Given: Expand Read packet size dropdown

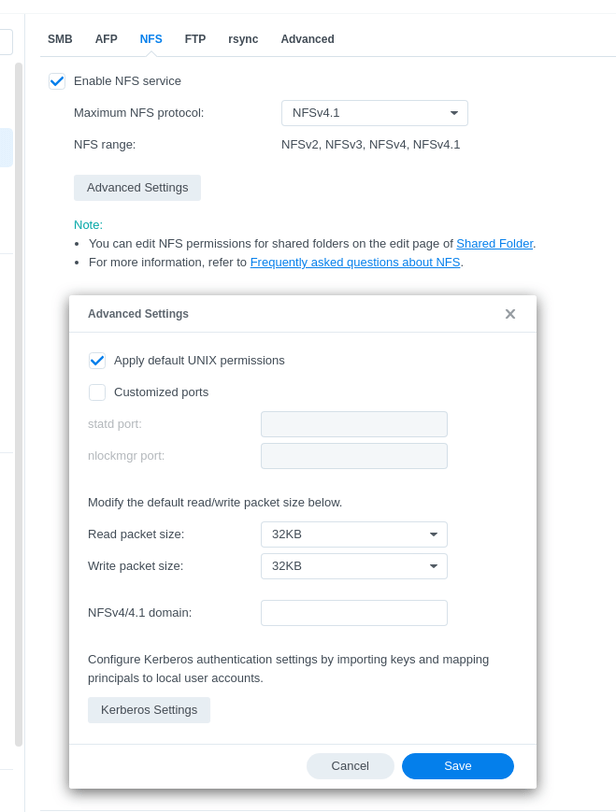Looking at the screenshot, I should point(354,534).
